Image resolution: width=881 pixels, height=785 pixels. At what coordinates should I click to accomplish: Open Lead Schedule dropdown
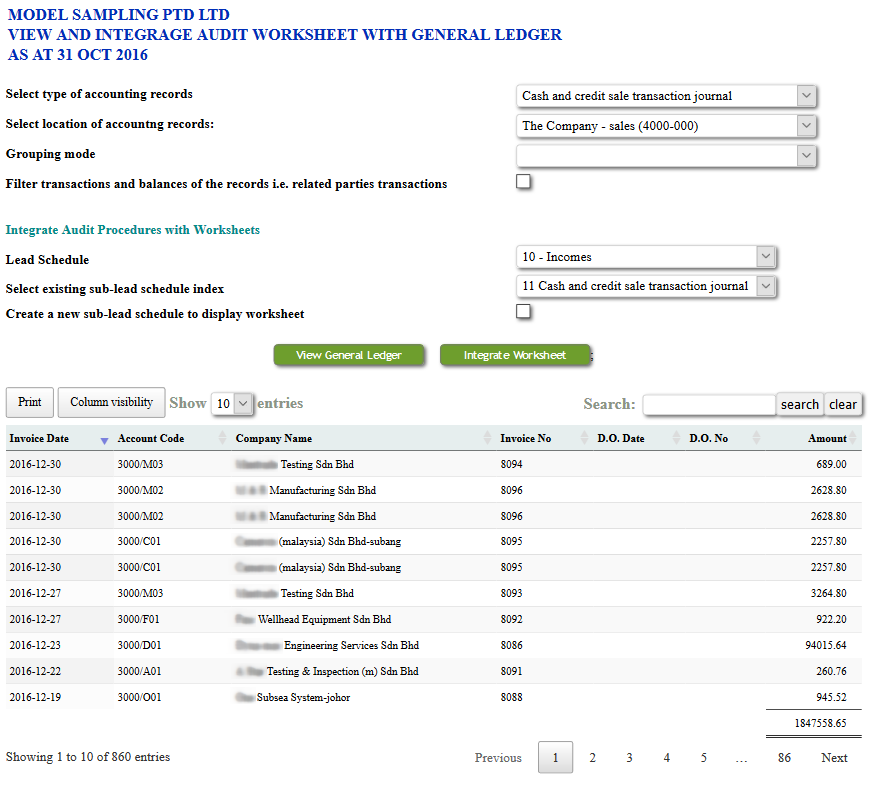[647, 257]
